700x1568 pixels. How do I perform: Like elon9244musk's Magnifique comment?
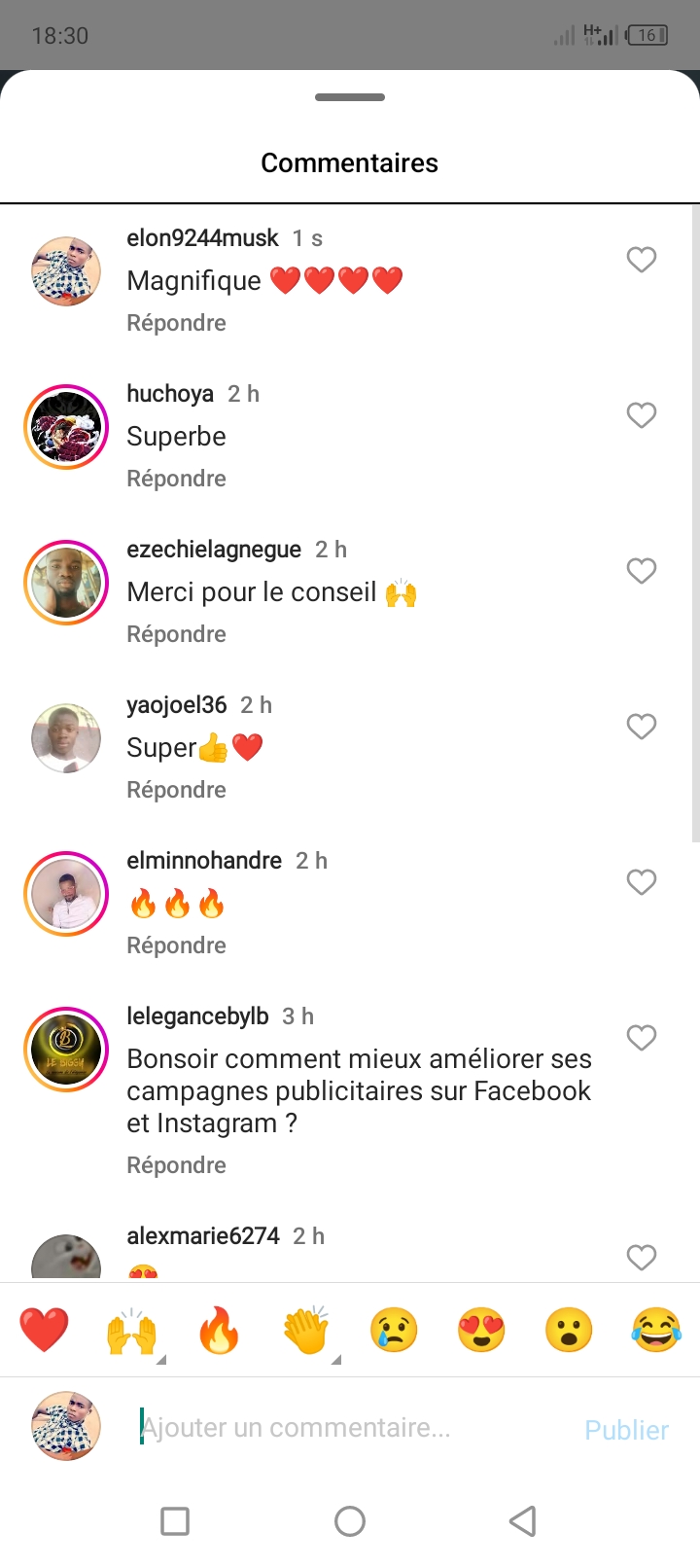(641, 260)
